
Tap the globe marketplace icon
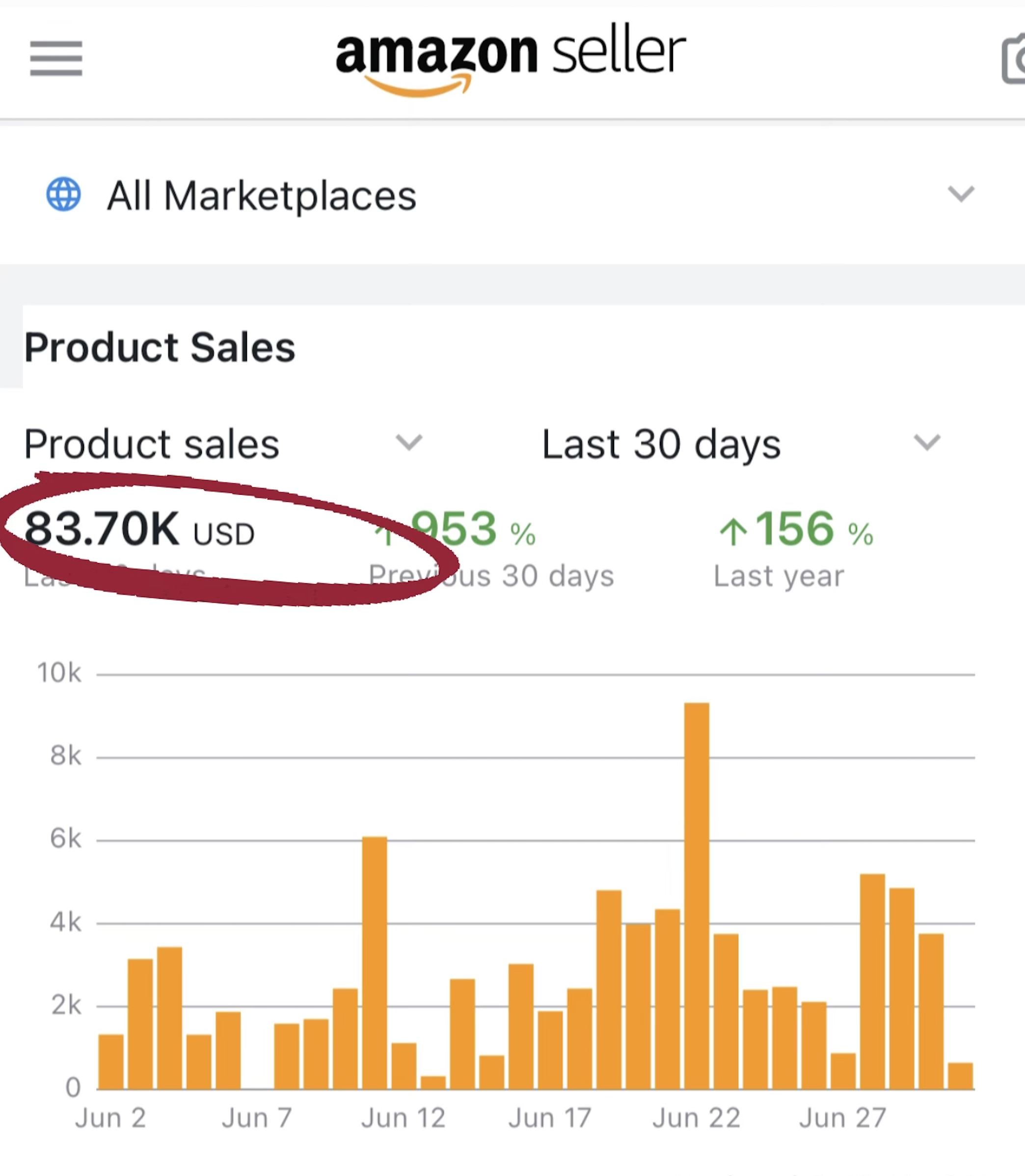pyautogui.click(x=63, y=194)
